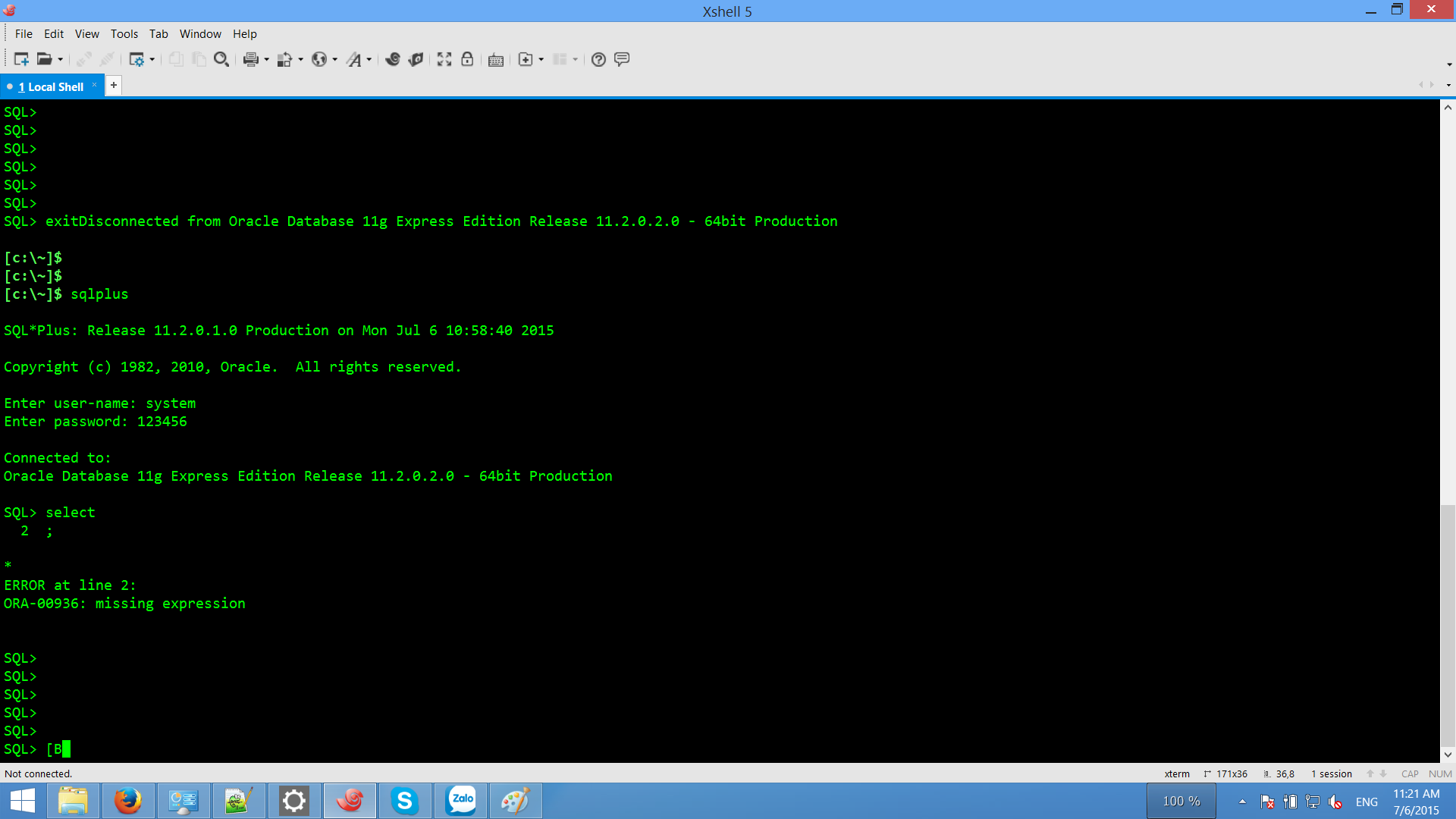The width and height of the screenshot is (1456, 819).
Task: Click the terminal scrollbar up arrow
Action: click(1448, 108)
